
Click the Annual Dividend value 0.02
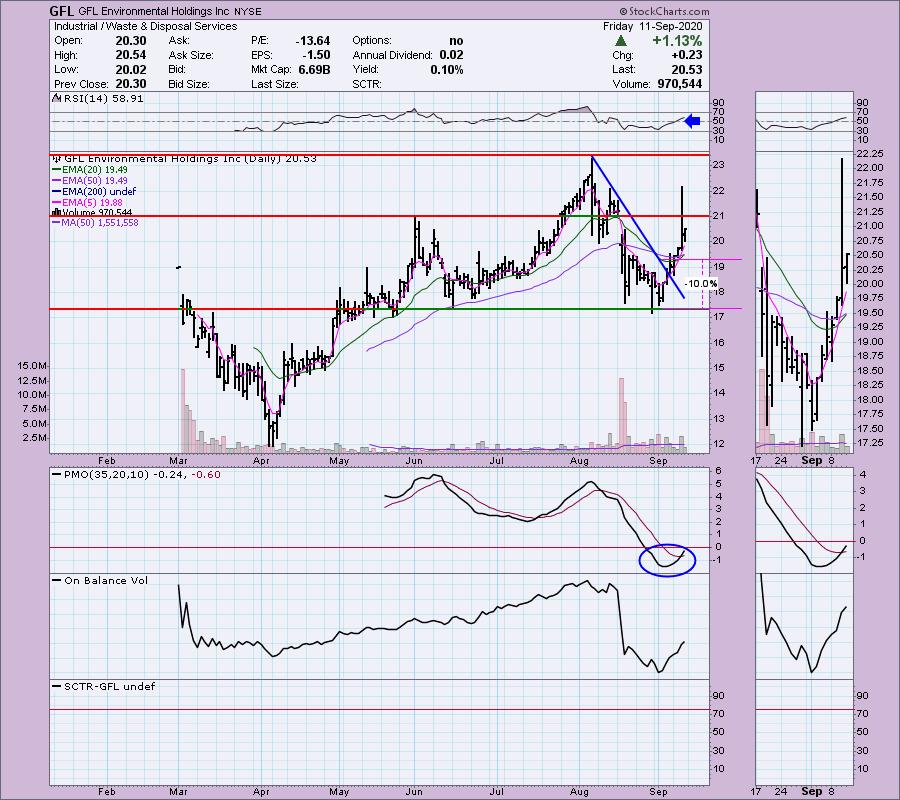452,55
